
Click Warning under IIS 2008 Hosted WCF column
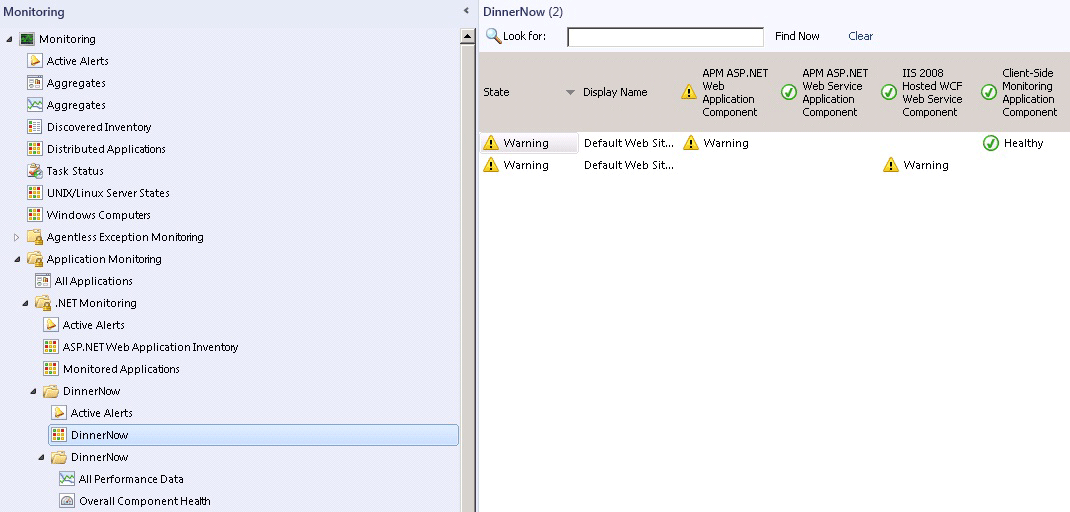(925, 165)
